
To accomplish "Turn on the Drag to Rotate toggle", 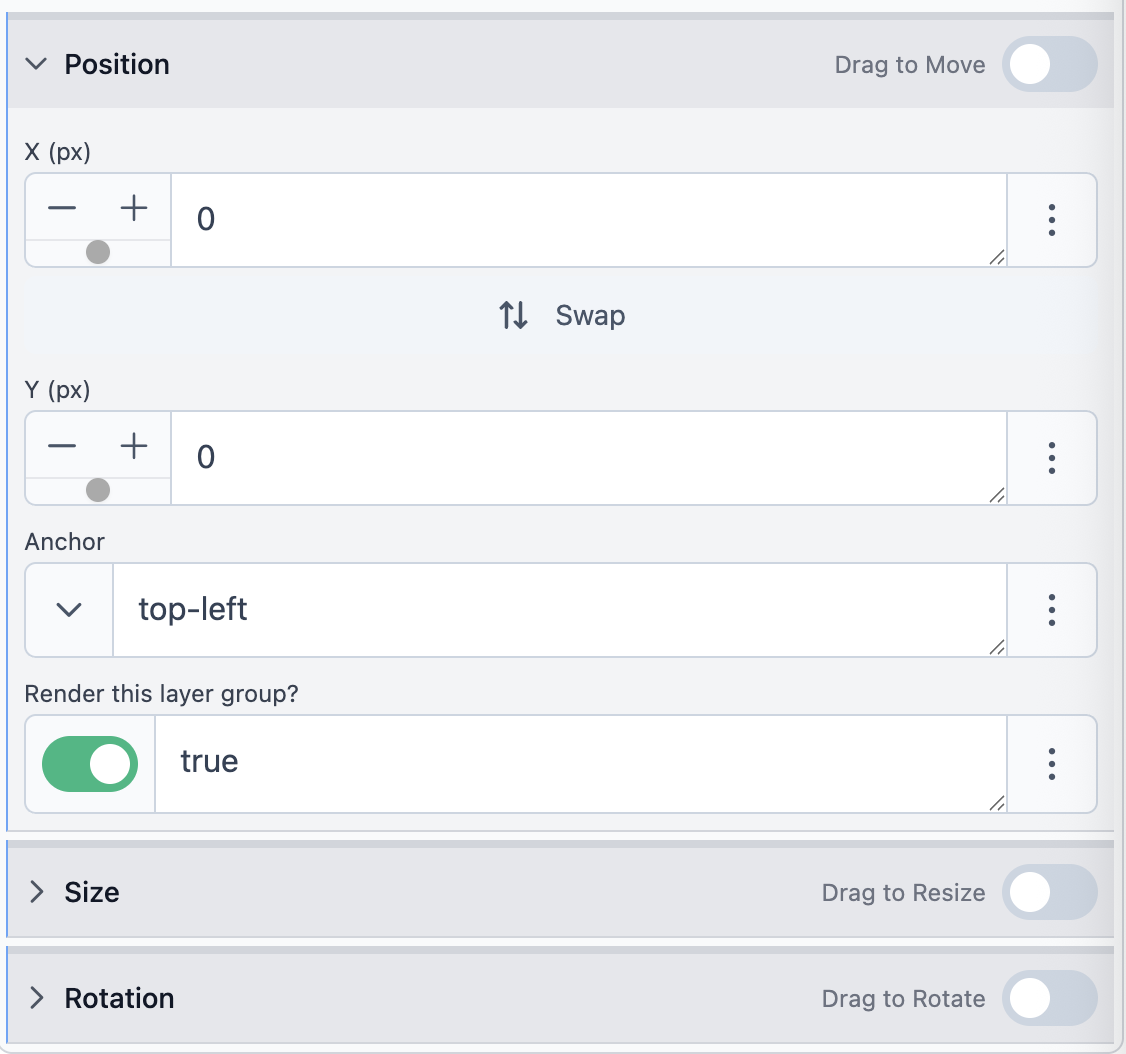I will pos(1049,998).
